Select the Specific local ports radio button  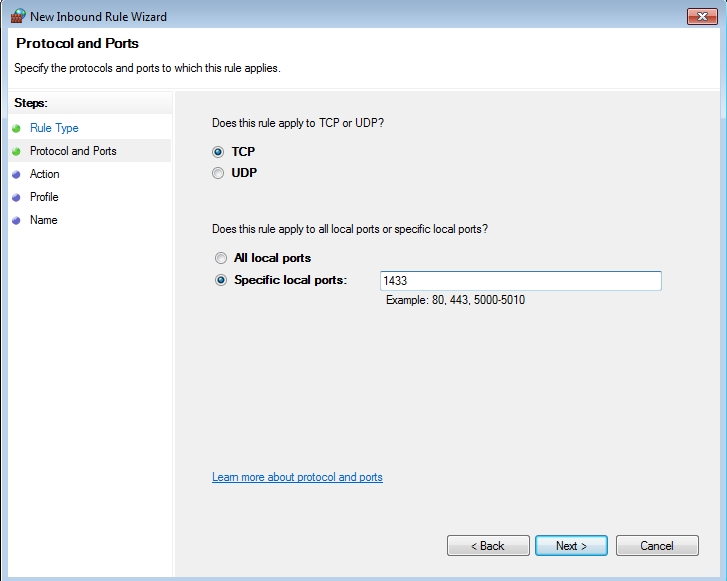220,280
